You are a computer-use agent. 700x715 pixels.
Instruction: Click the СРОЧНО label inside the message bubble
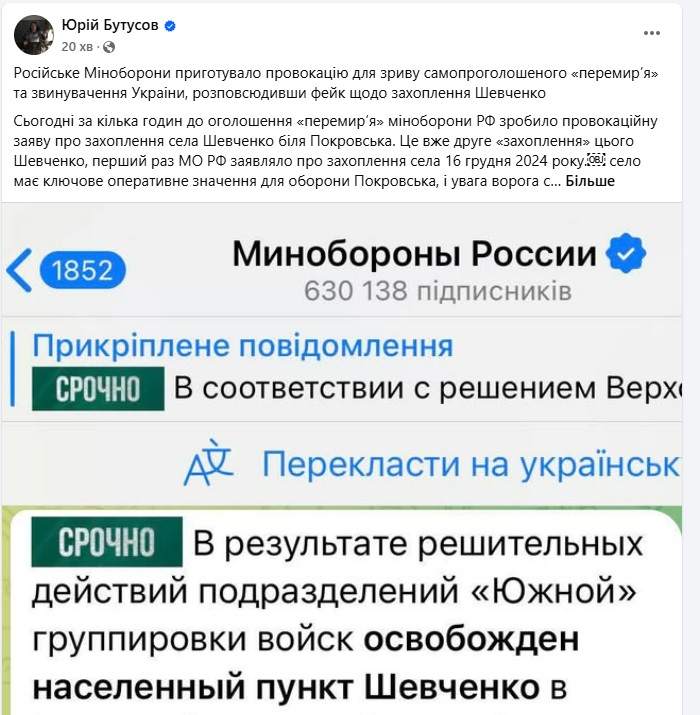coord(107,543)
